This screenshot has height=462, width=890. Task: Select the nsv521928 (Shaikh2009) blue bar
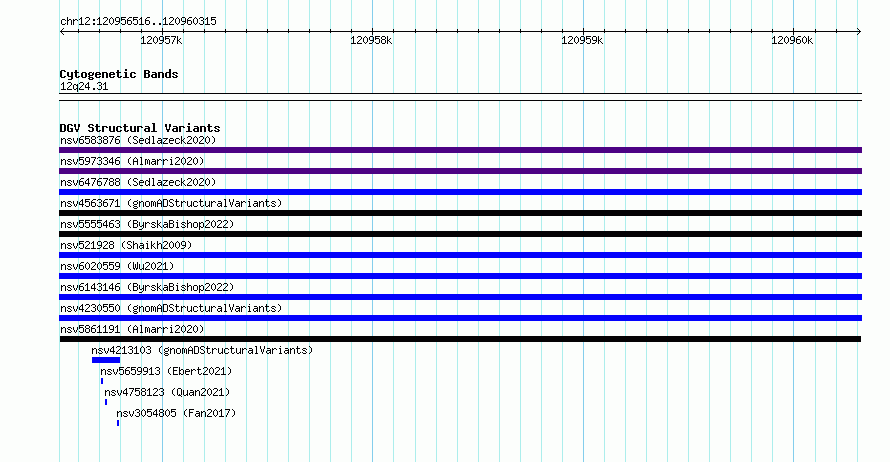click(460, 255)
